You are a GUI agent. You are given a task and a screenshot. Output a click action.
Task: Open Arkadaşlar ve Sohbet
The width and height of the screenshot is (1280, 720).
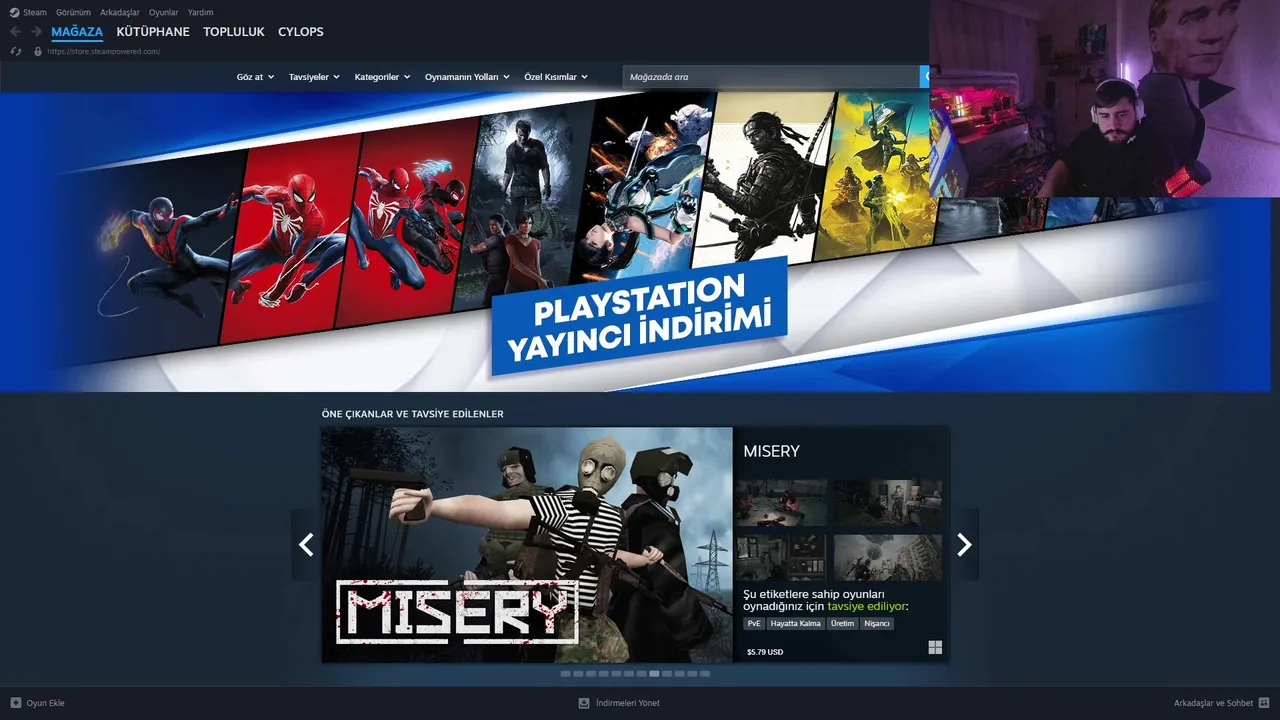point(1222,703)
